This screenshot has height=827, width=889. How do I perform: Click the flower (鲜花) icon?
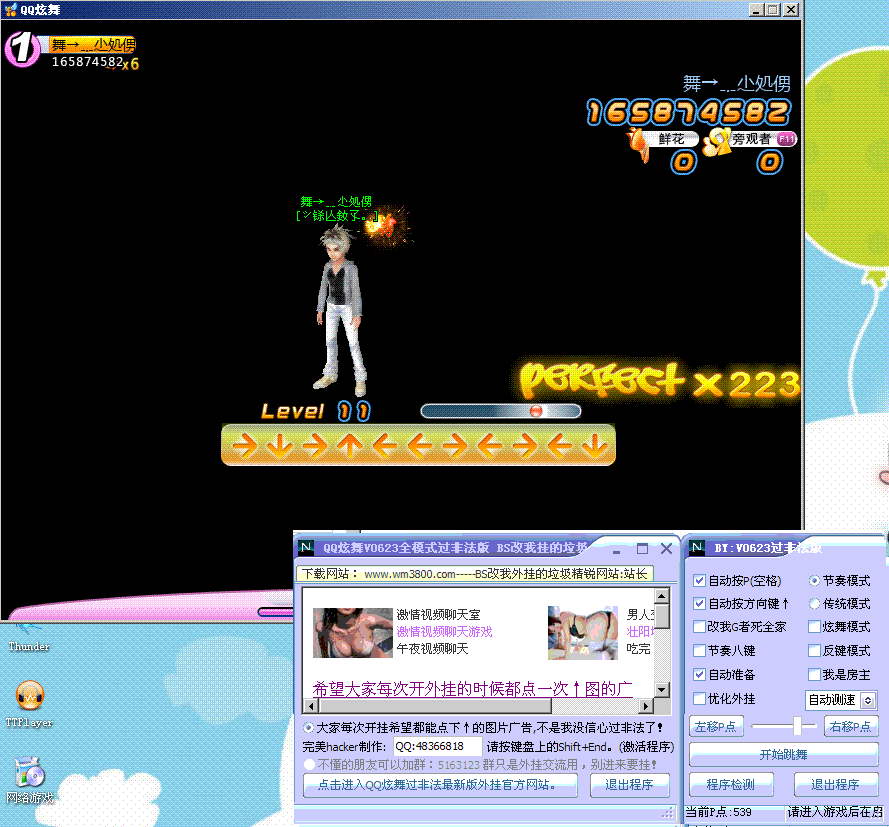pyautogui.click(x=639, y=144)
